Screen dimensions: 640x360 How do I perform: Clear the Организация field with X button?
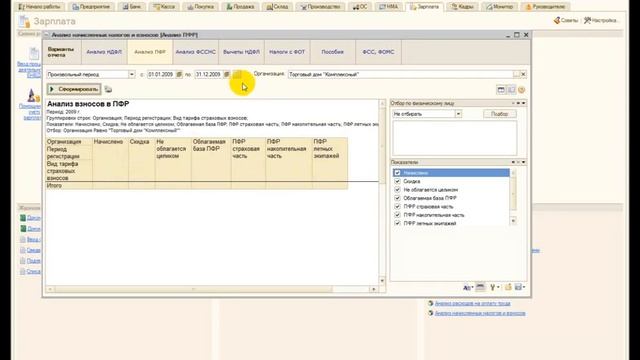coord(523,75)
